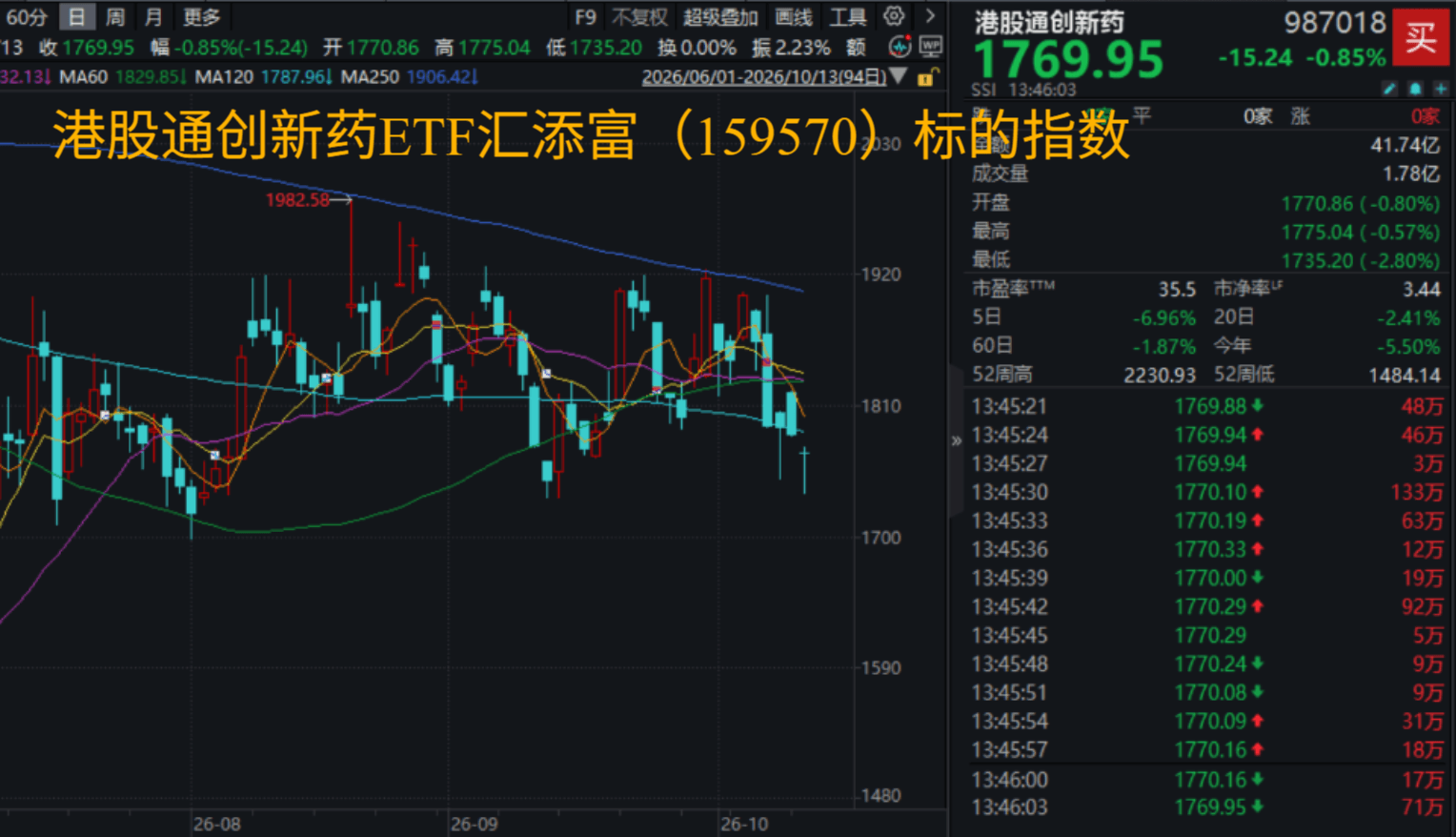Select the 日 daily timeframe tab

[76, 17]
